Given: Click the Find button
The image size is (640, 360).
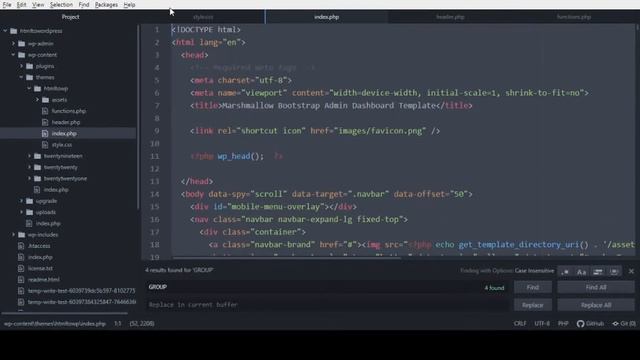Looking at the screenshot, I should [533, 287].
